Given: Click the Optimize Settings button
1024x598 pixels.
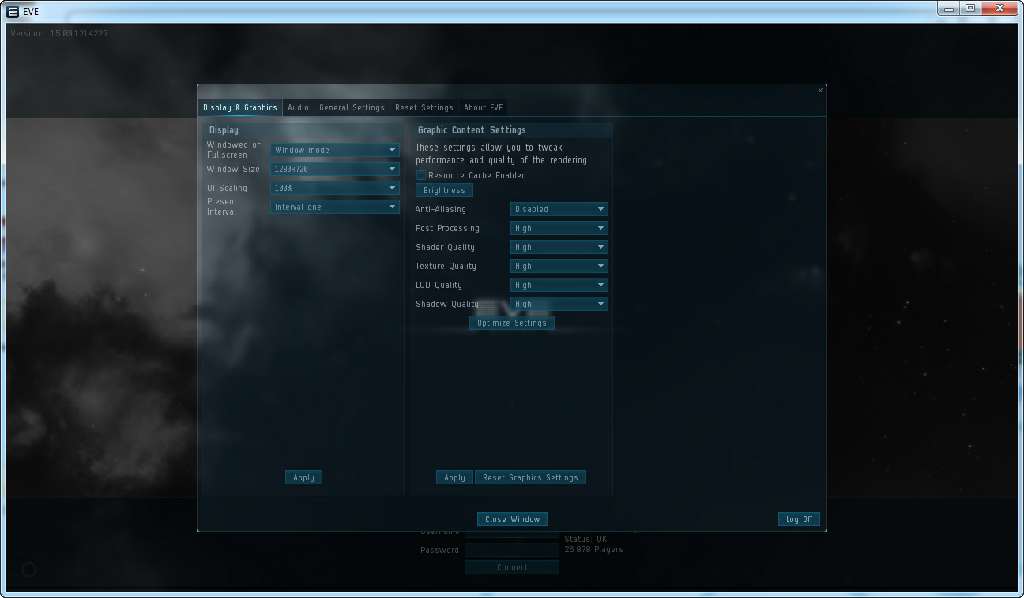Looking at the screenshot, I should tap(512, 323).
